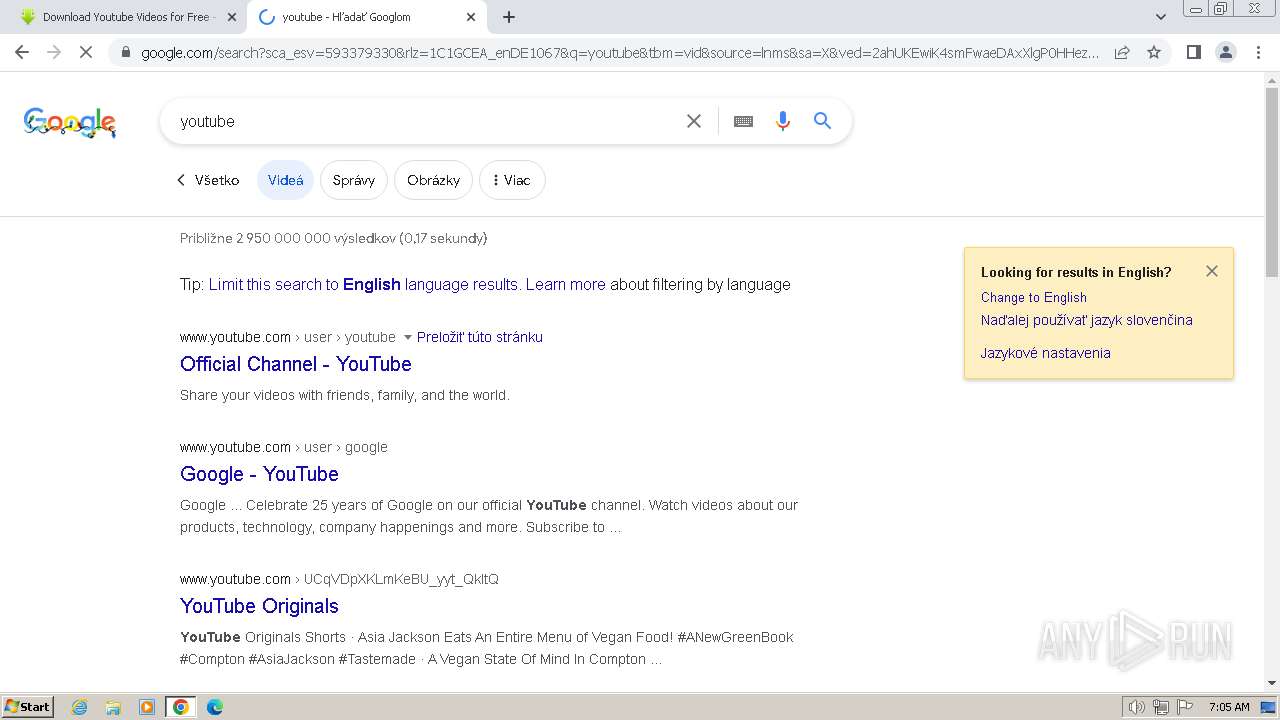The image size is (1280, 720).
Task: Choose Change to English
Action: [1033, 297]
